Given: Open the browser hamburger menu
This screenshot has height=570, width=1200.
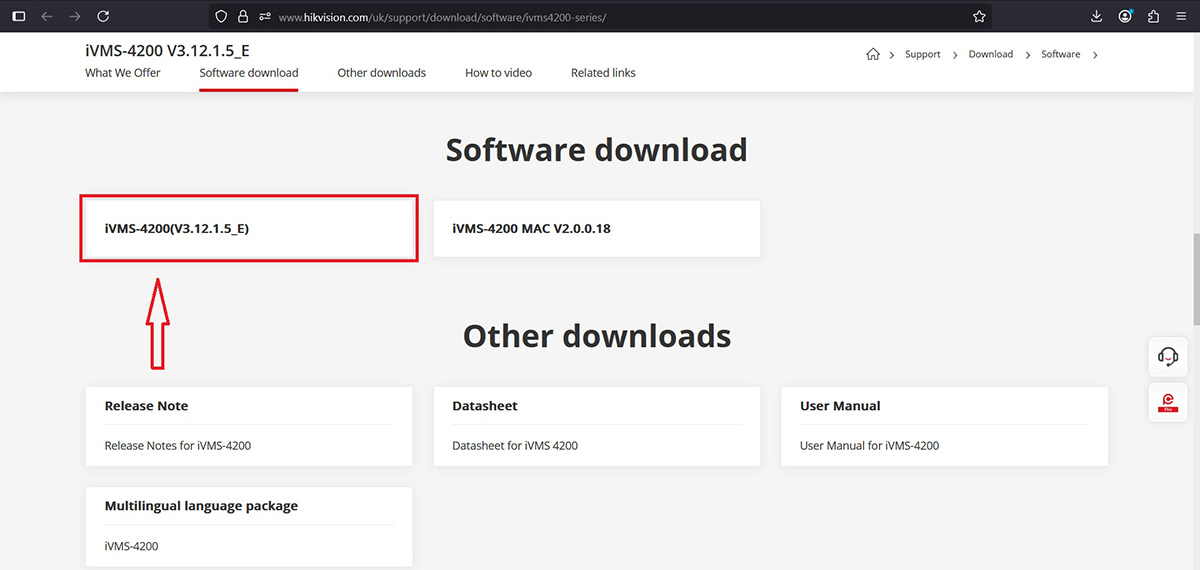Looking at the screenshot, I should point(1182,16).
